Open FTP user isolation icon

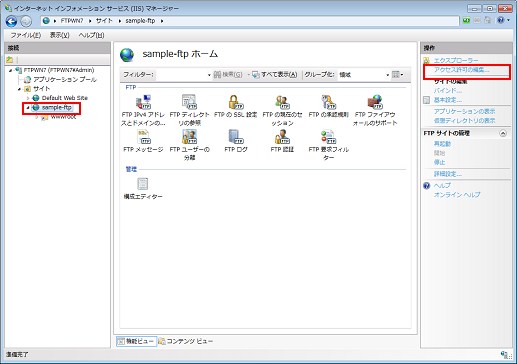[x=189, y=145]
